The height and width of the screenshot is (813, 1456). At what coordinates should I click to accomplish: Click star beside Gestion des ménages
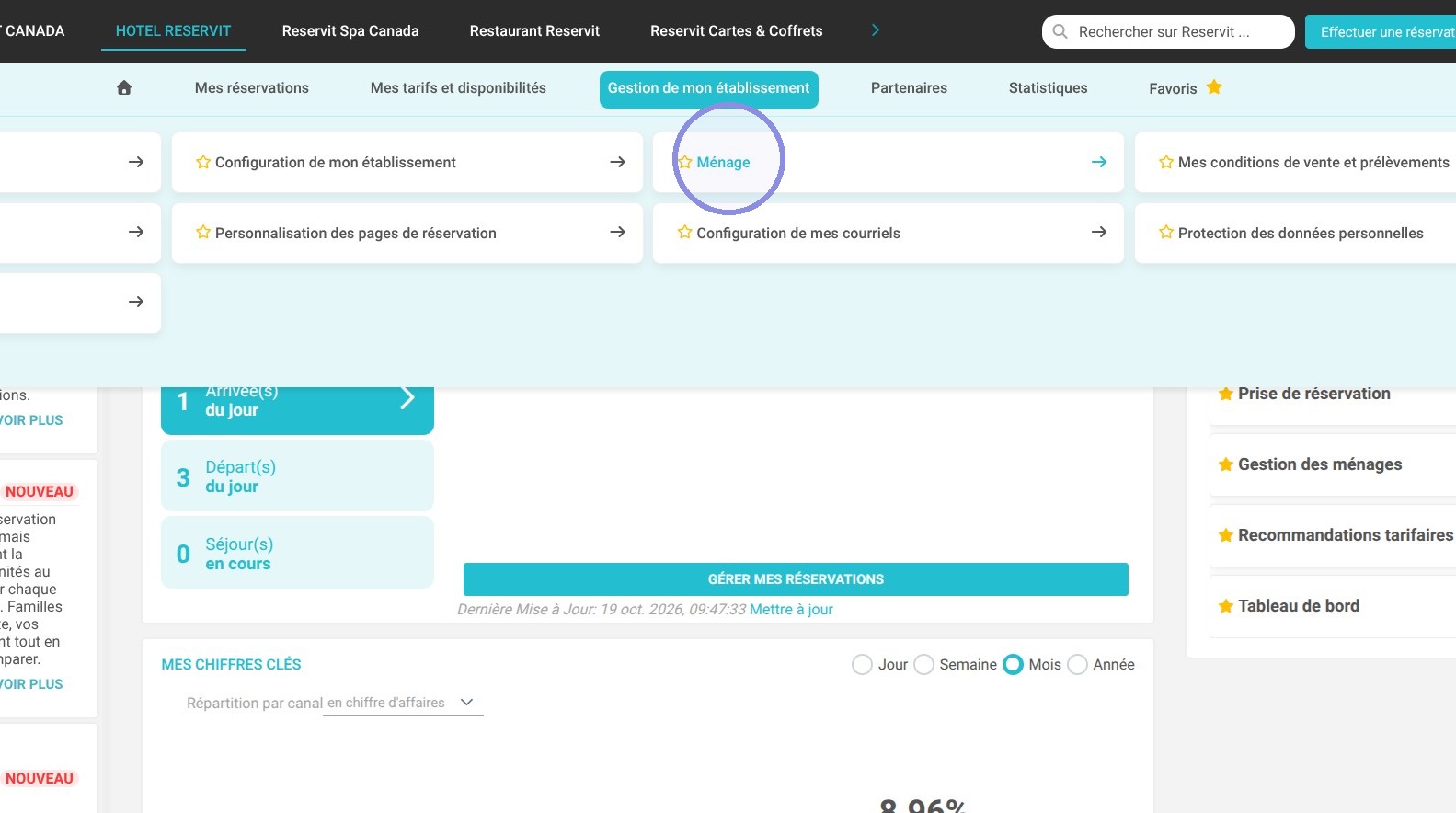click(x=1226, y=464)
